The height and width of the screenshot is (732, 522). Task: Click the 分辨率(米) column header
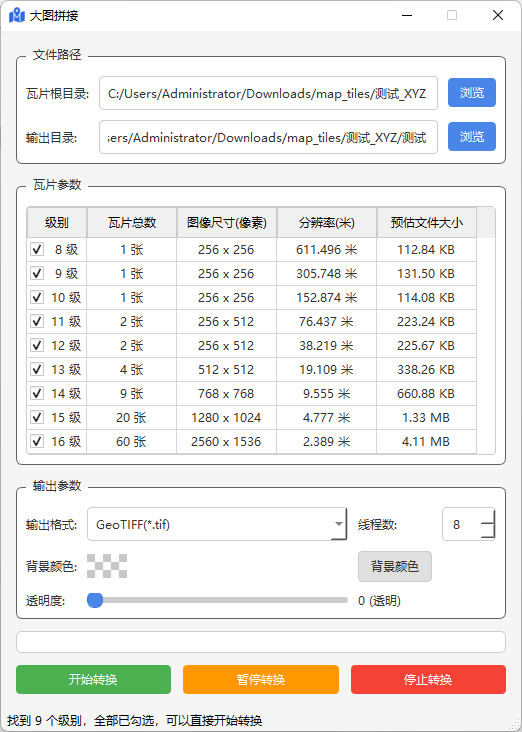click(x=327, y=223)
